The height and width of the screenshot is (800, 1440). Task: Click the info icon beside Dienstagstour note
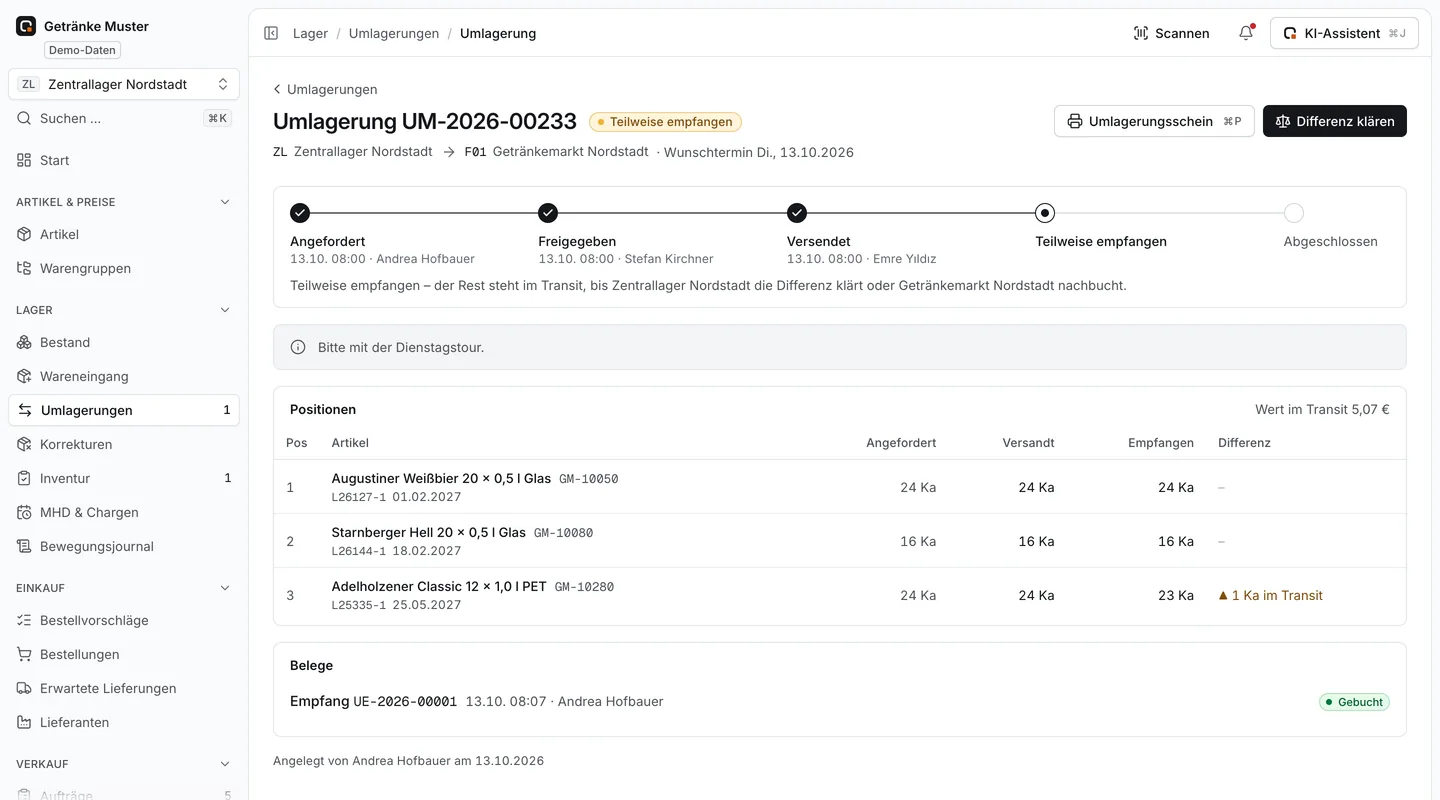(298, 347)
